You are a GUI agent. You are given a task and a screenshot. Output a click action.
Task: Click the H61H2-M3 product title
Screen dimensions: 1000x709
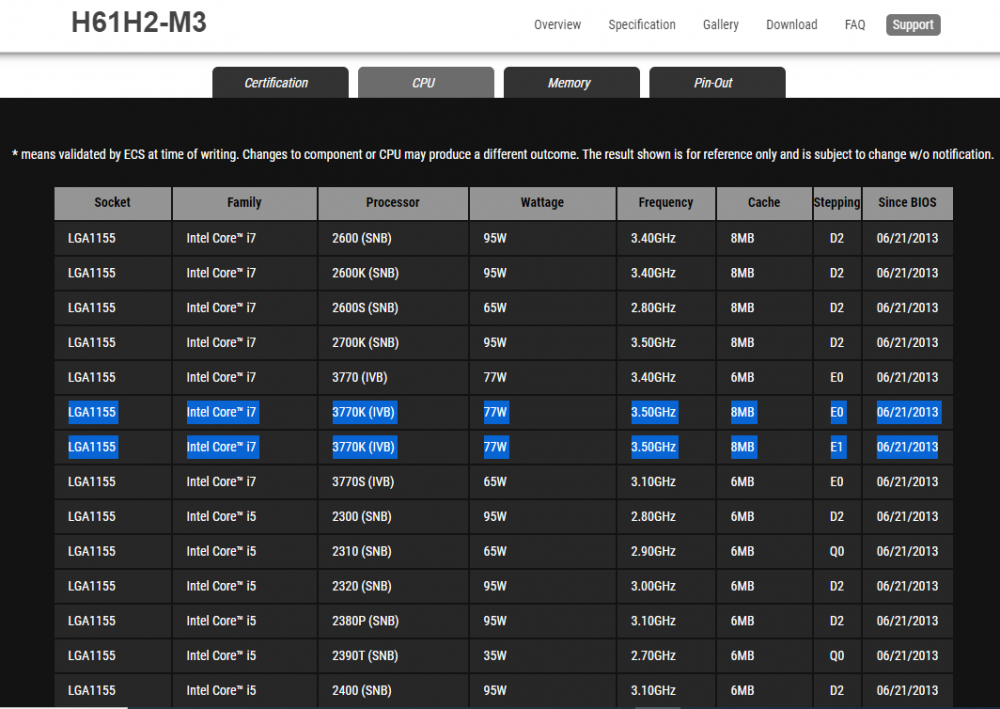point(139,23)
